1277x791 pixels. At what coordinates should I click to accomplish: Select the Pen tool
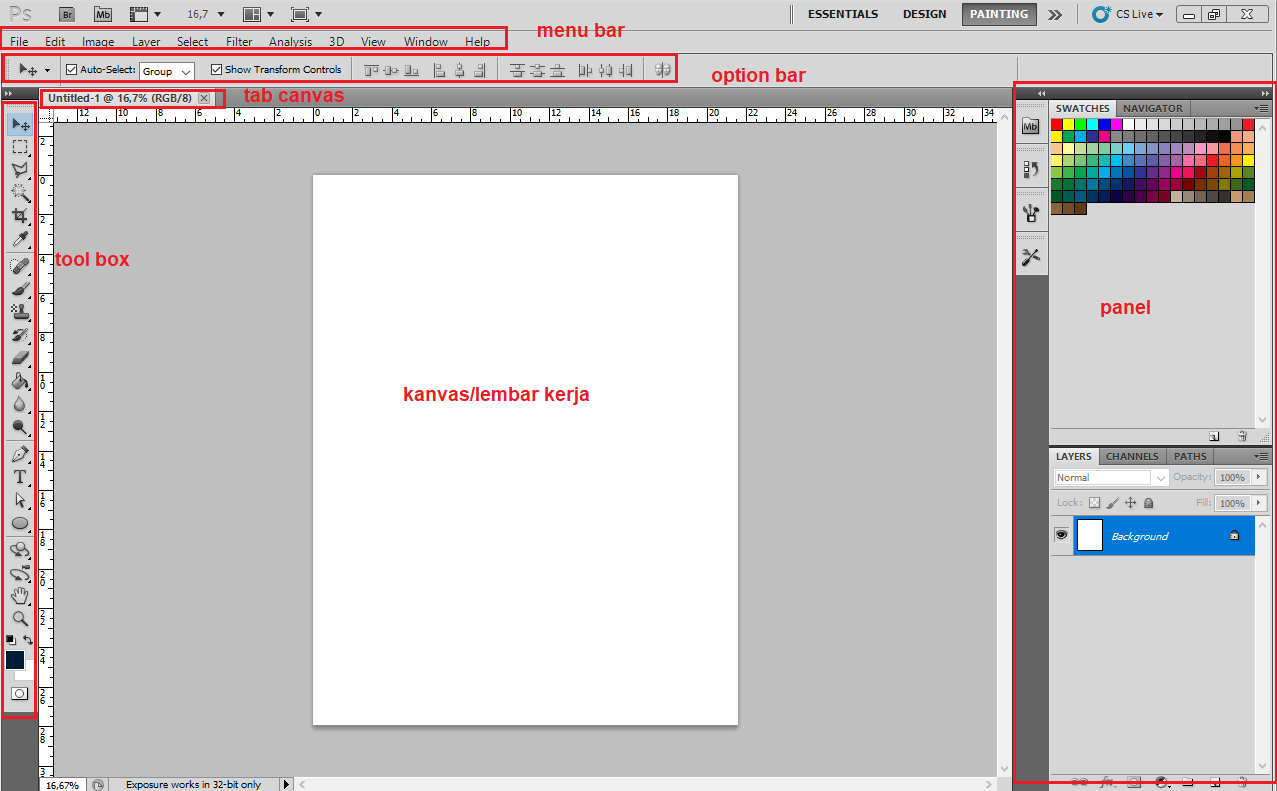tap(20, 454)
